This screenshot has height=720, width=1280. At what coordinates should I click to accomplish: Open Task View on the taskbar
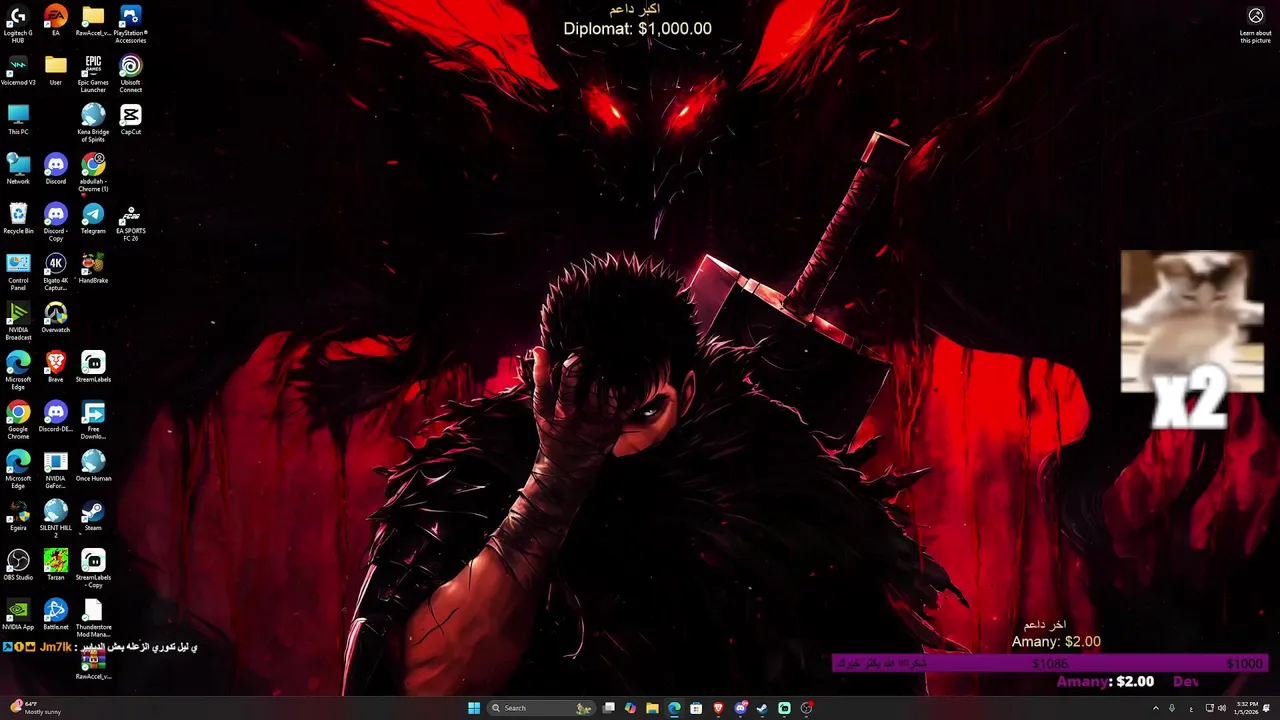608,708
